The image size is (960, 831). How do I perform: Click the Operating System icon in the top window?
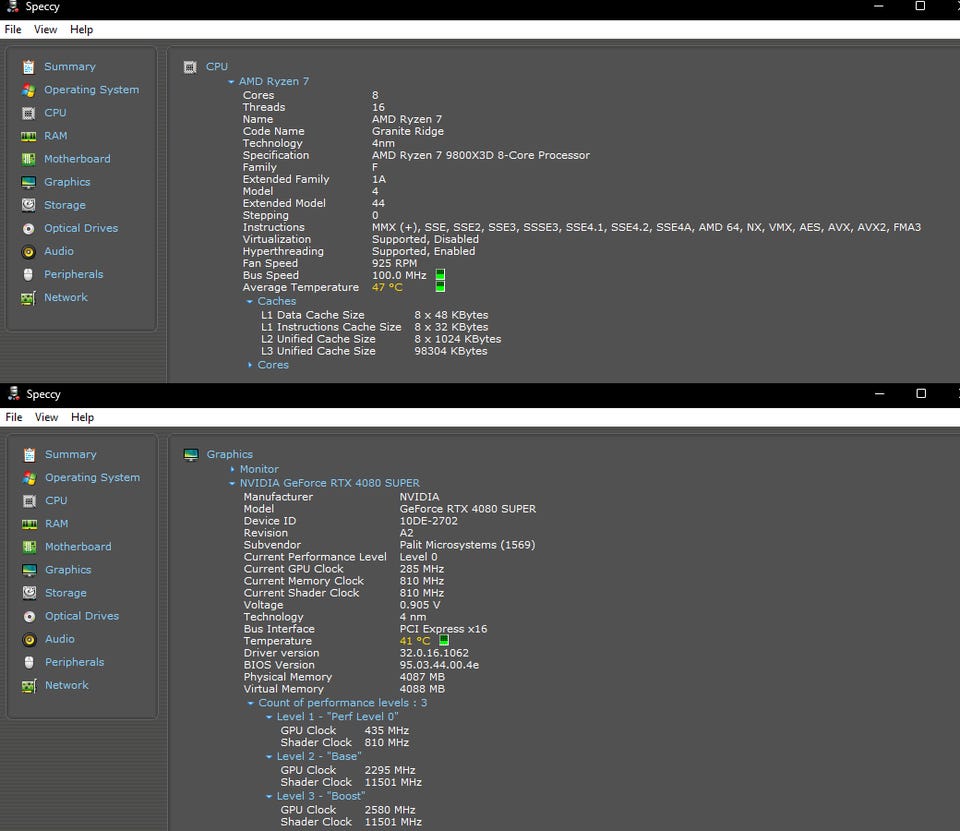pos(28,90)
